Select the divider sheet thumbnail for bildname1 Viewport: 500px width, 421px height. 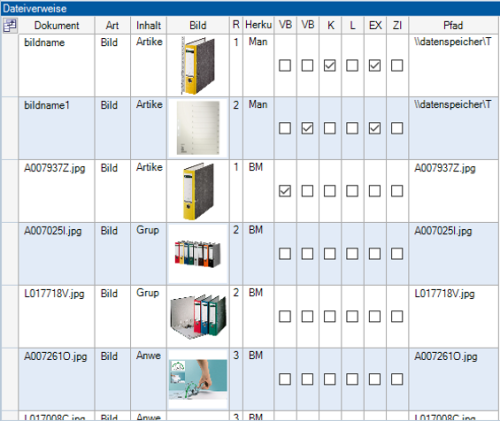[198, 128]
